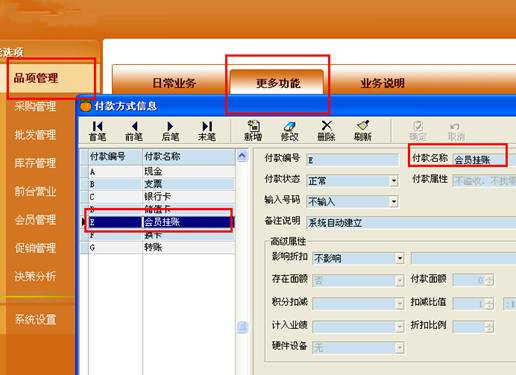Image resolution: width=516 pixels, height=375 pixels.
Task: Open the 计入业绩 dropdown
Action: pyautogui.click(x=399, y=326)
